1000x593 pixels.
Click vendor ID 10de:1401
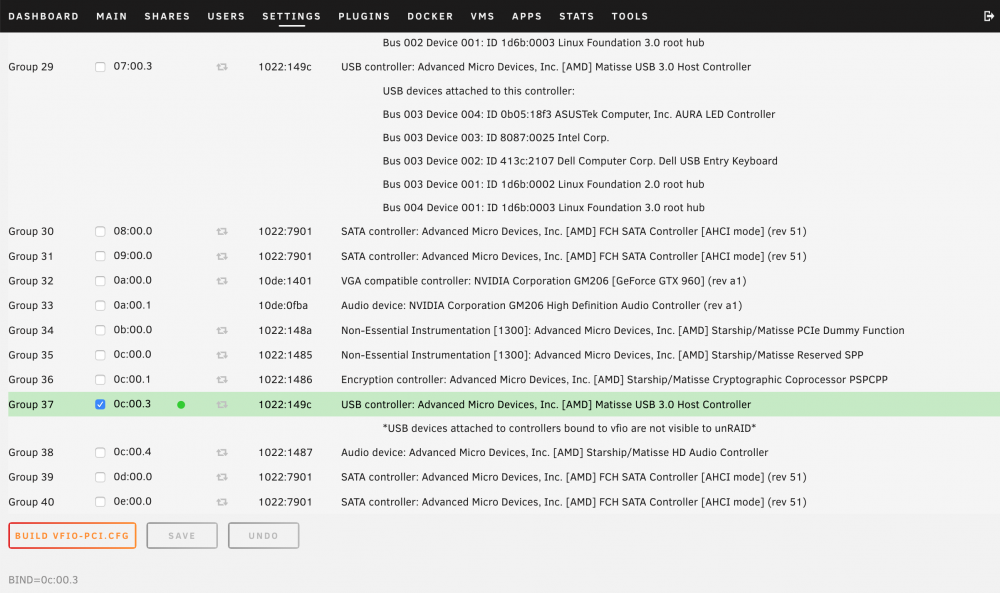point(285,281)
